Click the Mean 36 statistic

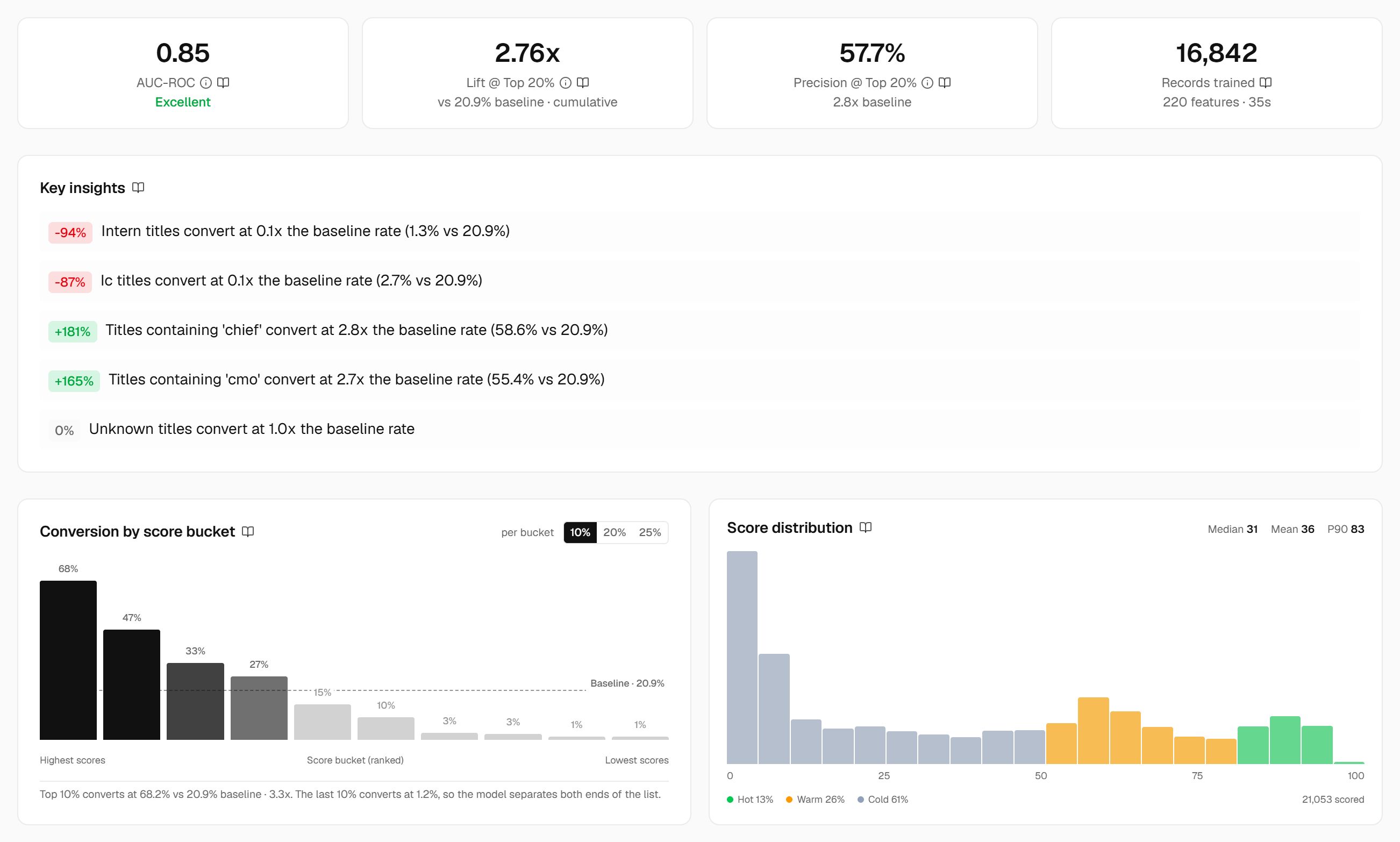pyautogui.click(x=1293, y=530)
